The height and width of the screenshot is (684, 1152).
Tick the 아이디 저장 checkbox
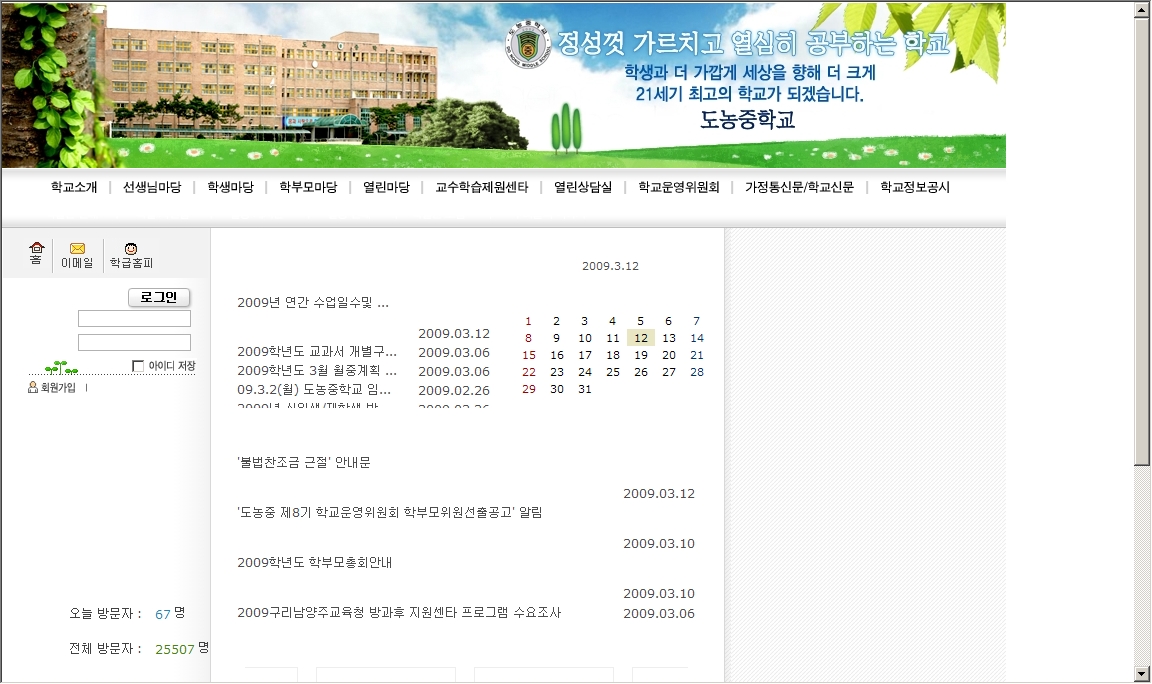pos(138,366)
